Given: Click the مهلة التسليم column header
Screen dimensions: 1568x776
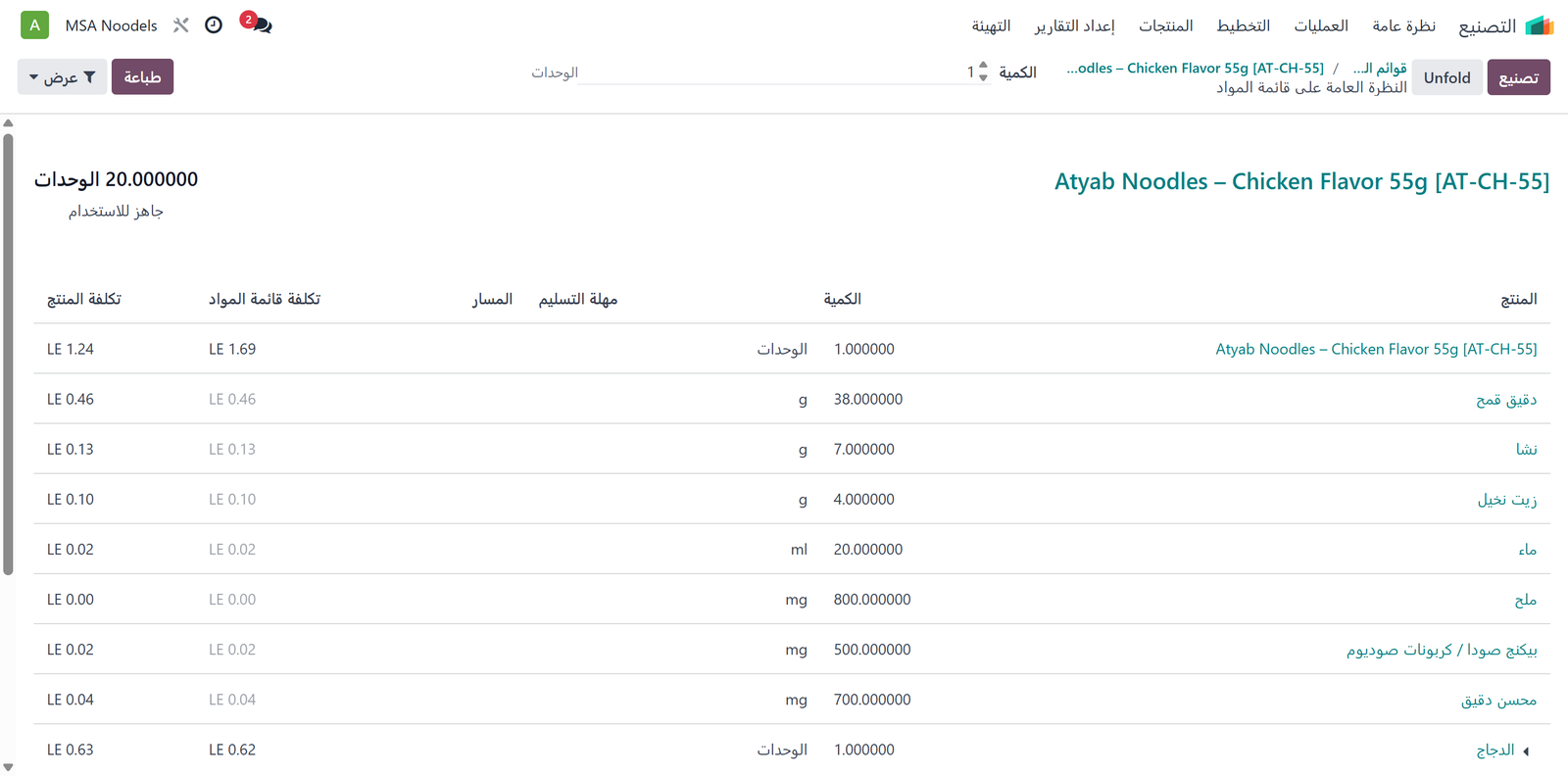Looking at the screenshot, I should tap(577, 299).
